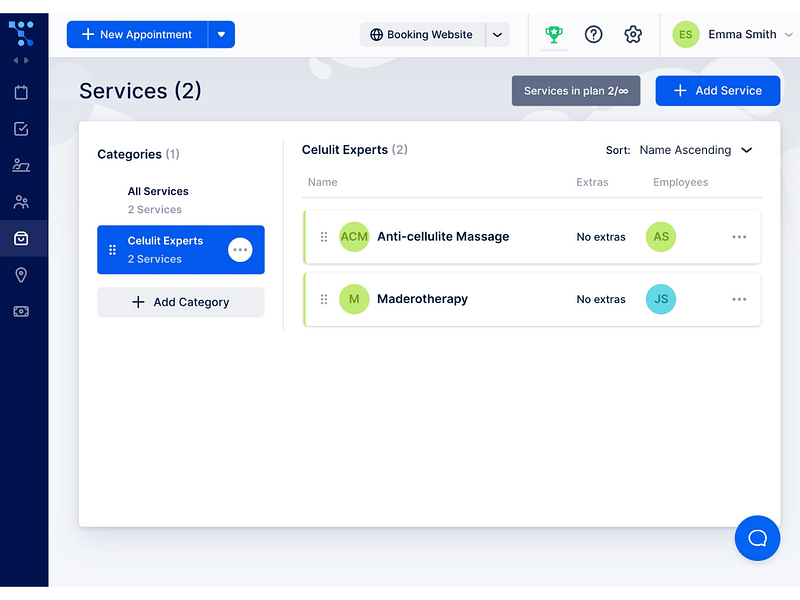The width and height of the screenshot is (800, 600).
Task: Click the Add Service button
Action: [717, 91]
